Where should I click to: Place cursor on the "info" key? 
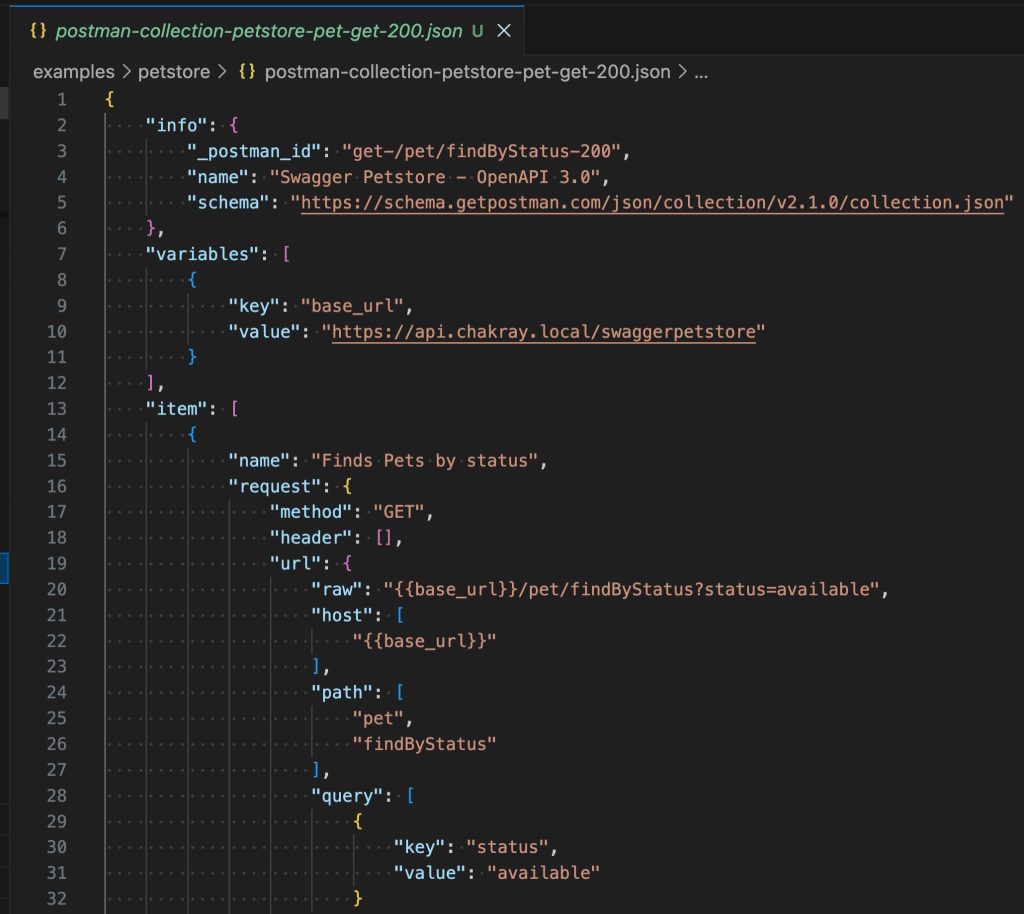(178, 125)
